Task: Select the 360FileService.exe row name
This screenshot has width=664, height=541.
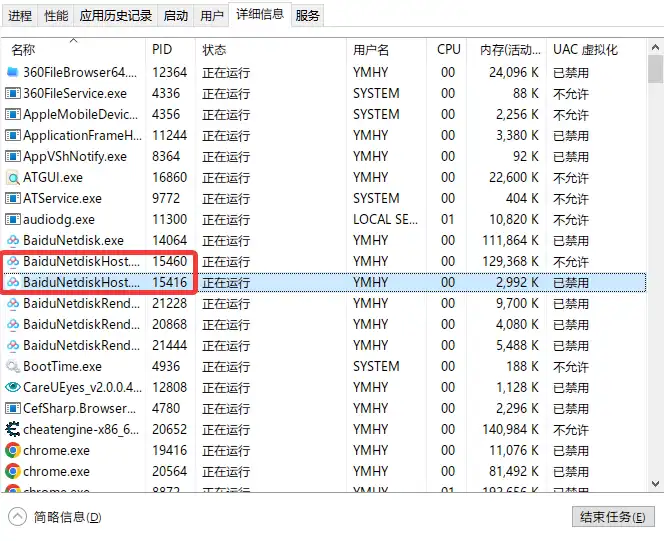Action: (75, 93)
